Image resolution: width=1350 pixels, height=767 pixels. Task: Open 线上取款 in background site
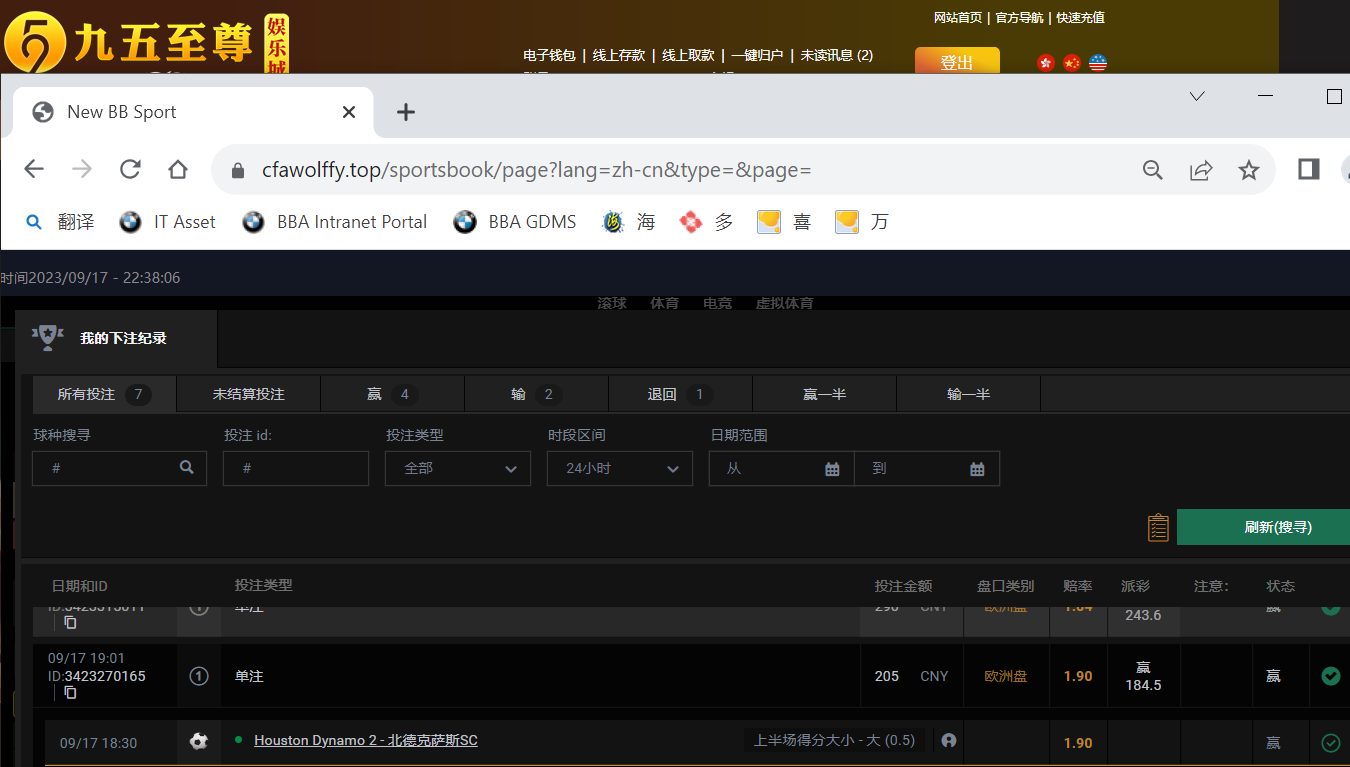688,55
